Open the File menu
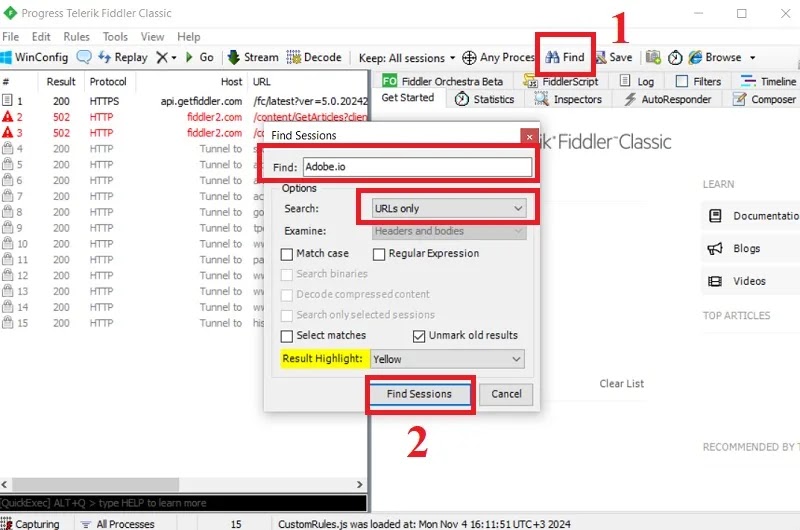Image resolution: width=800 pixels, height=530 pixels. coord(10,37)
